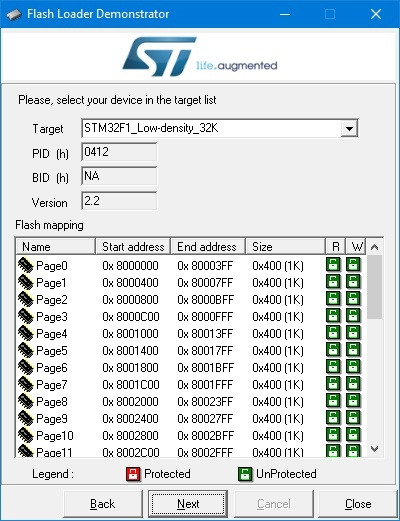Click Page4 read protection lock icon
The image size is (400, 521).
(x=333, y=333)
